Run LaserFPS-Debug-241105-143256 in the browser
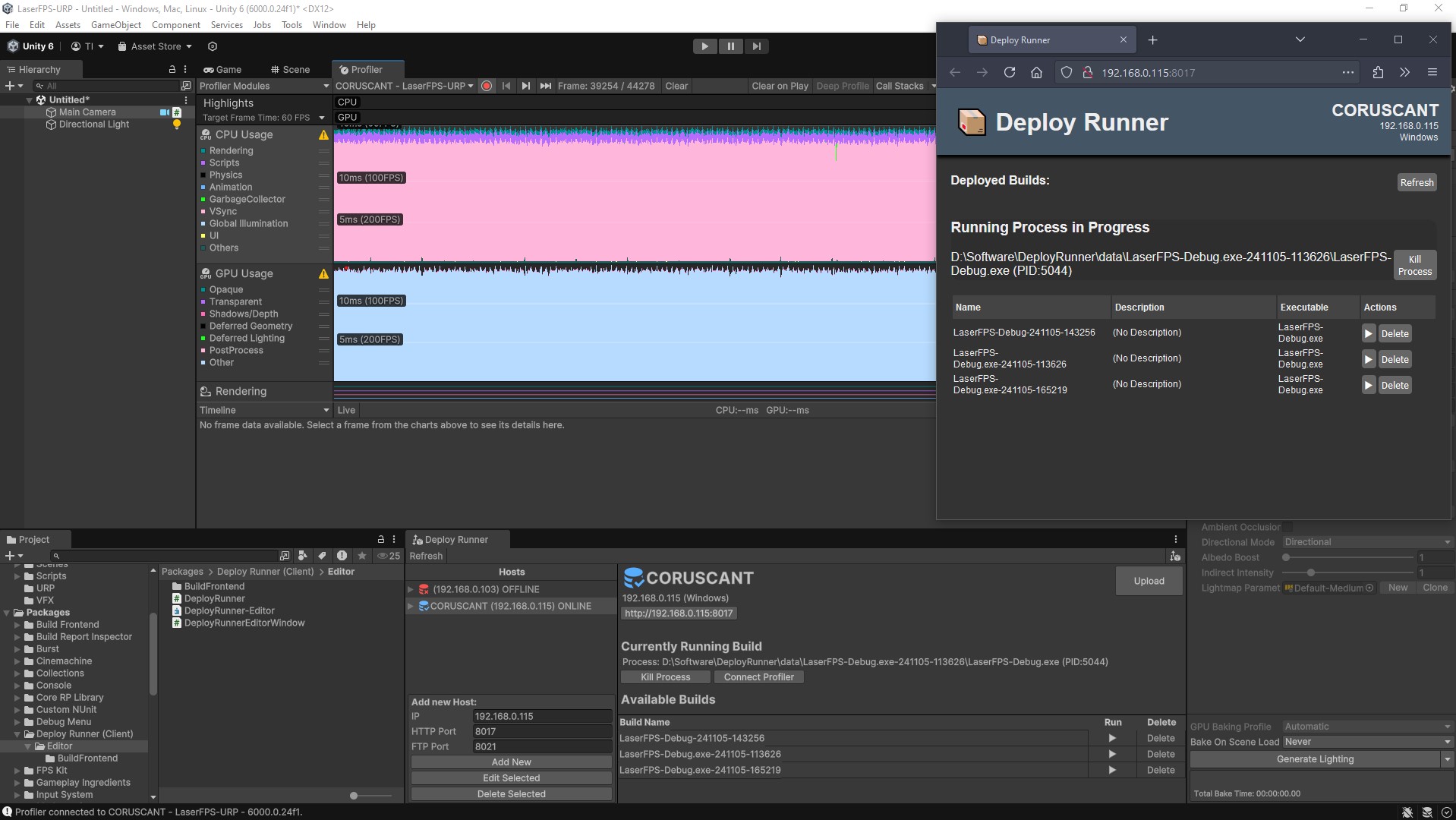 tap(1368, 333)
